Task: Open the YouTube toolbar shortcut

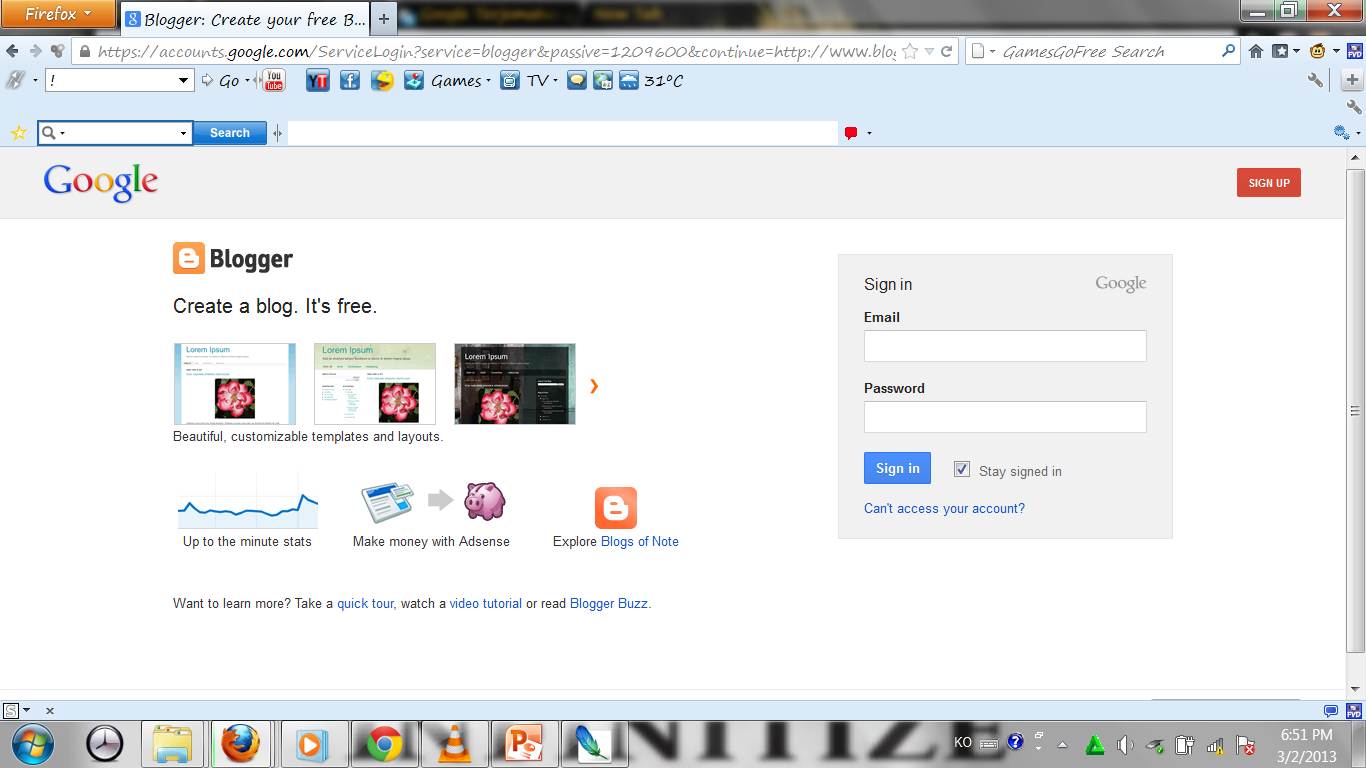Action: click(x=273, y=81)
